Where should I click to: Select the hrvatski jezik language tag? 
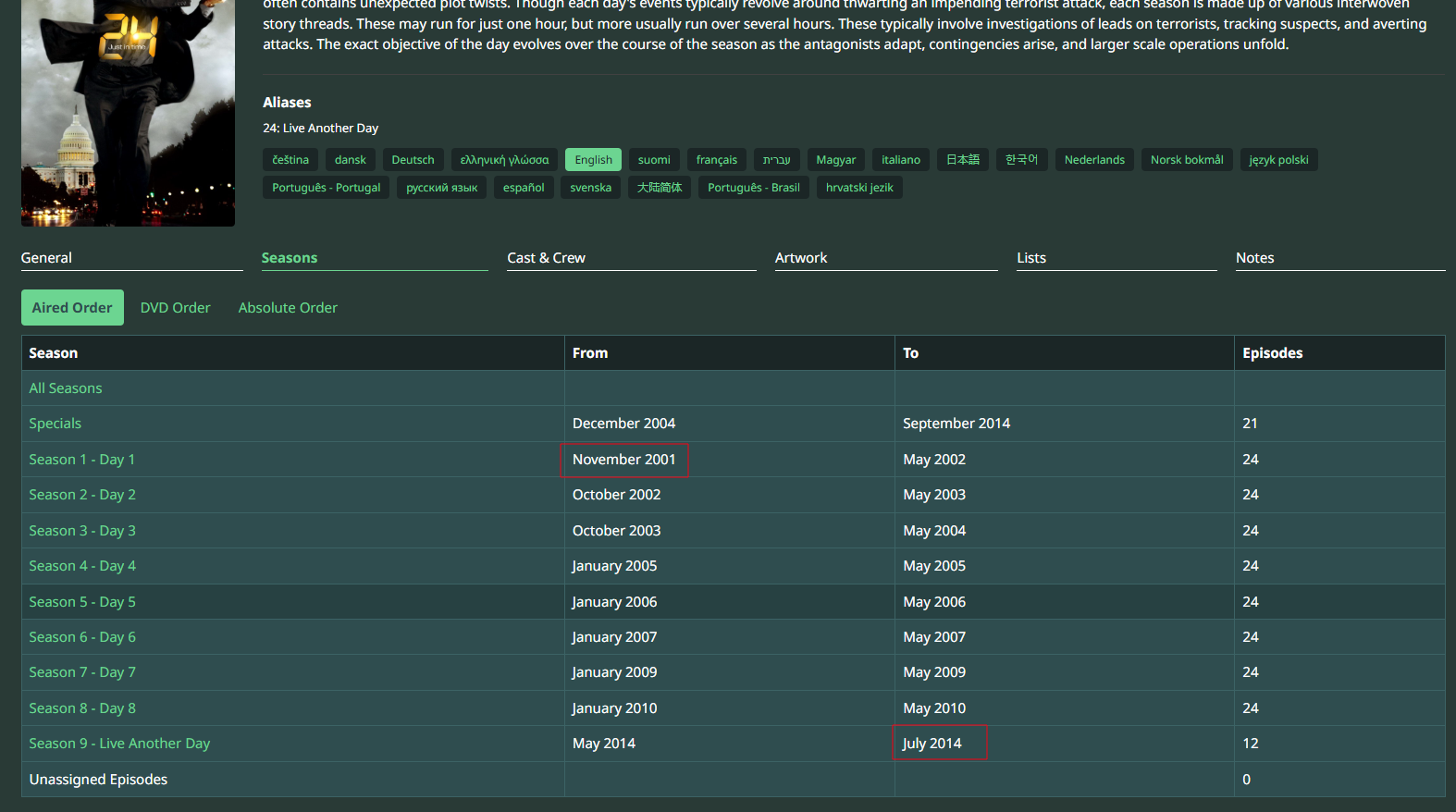tap(859, 188)
